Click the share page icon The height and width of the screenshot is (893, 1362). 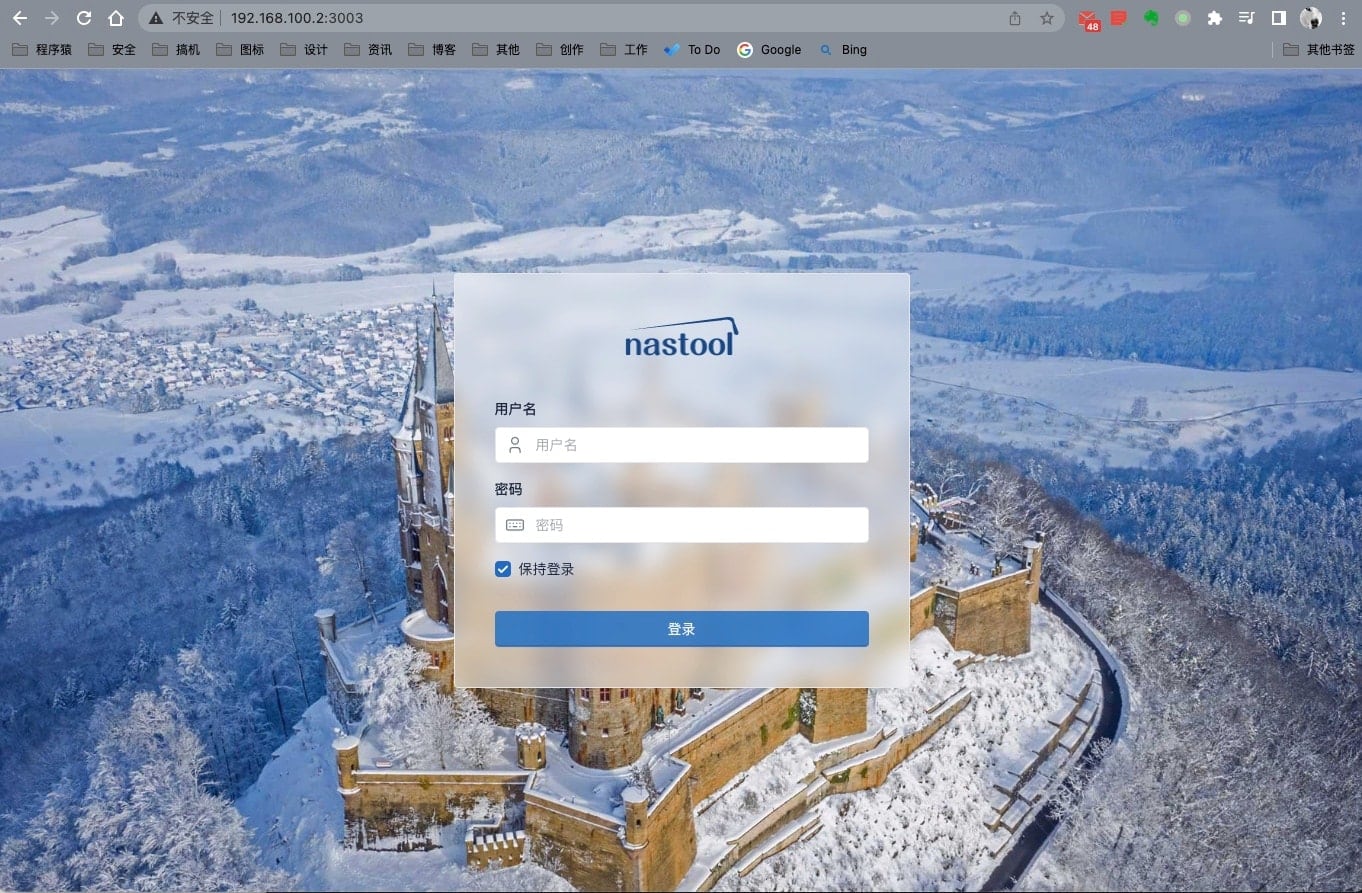pos(1015,18)
